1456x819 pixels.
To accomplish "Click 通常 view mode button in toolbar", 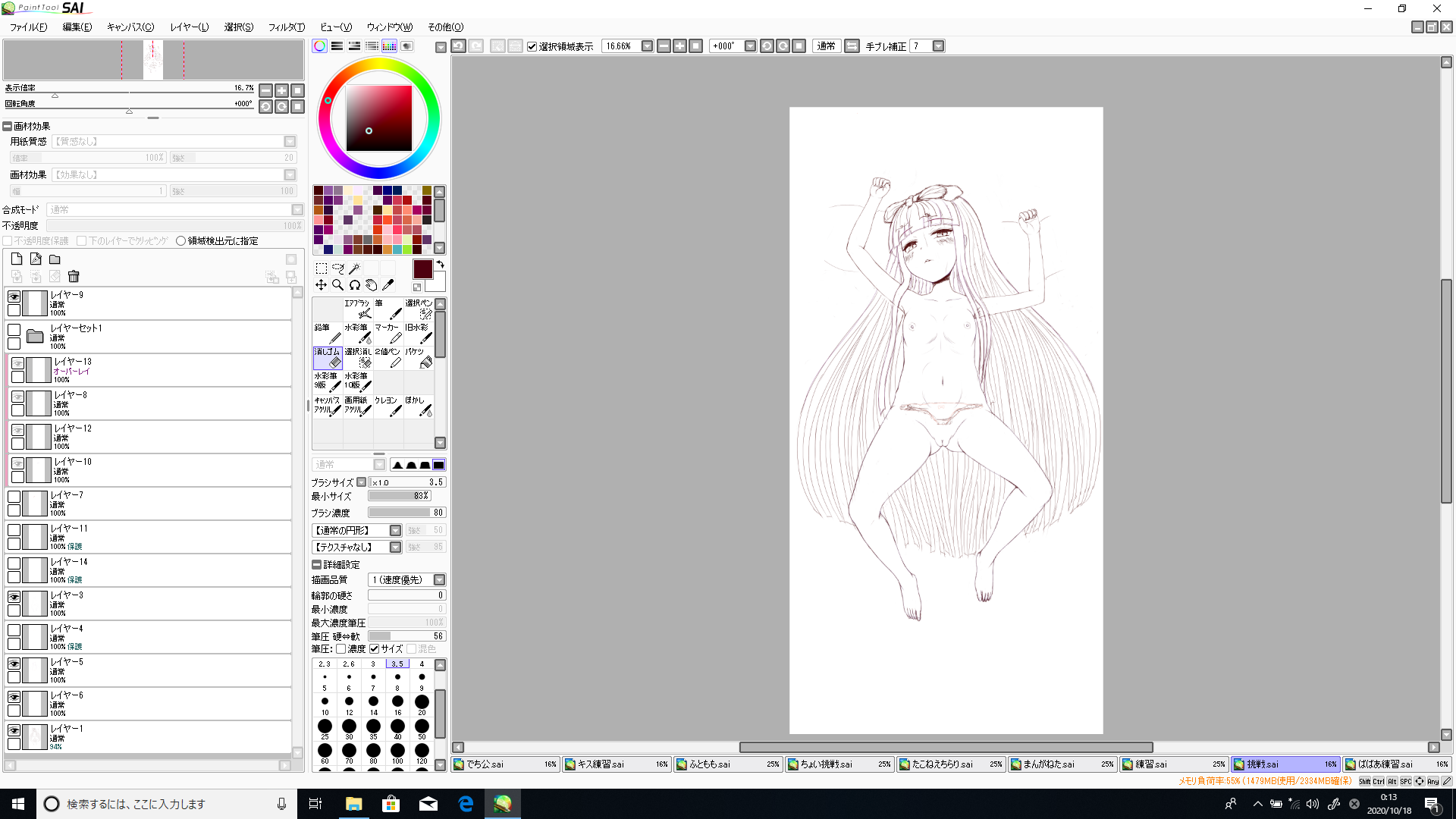I will 826,46.
